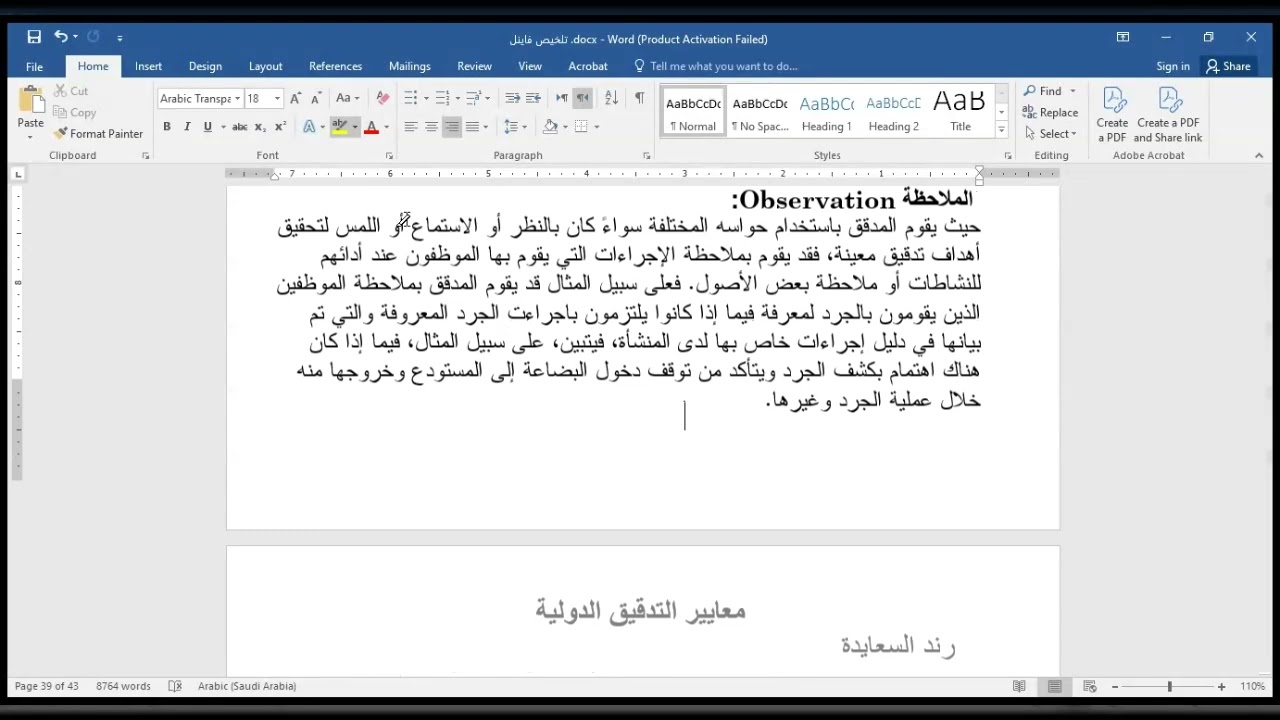Click the Arabic (Saudi Arabia) language indicator

coord(247,686)
